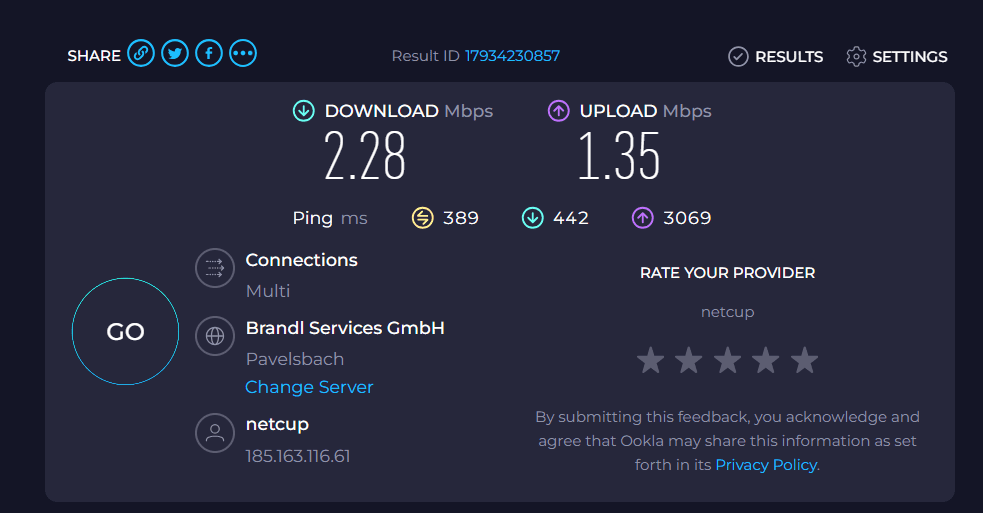
Task: Click the Change Server link
Action: pos(309,387)
